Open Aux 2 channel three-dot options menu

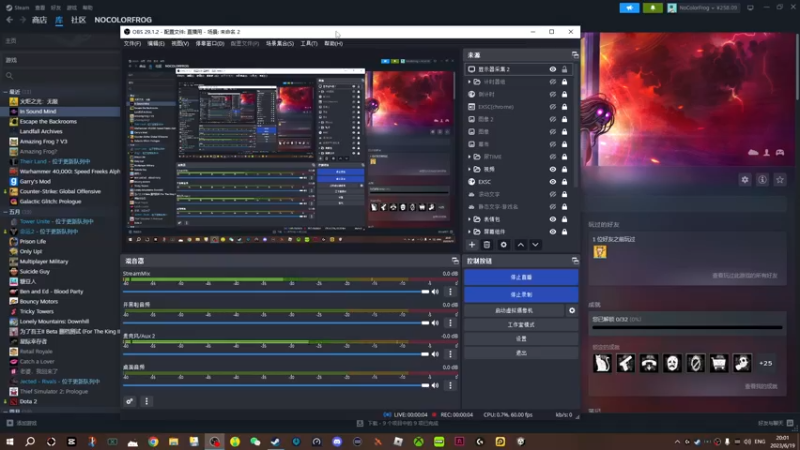[450, 354]
